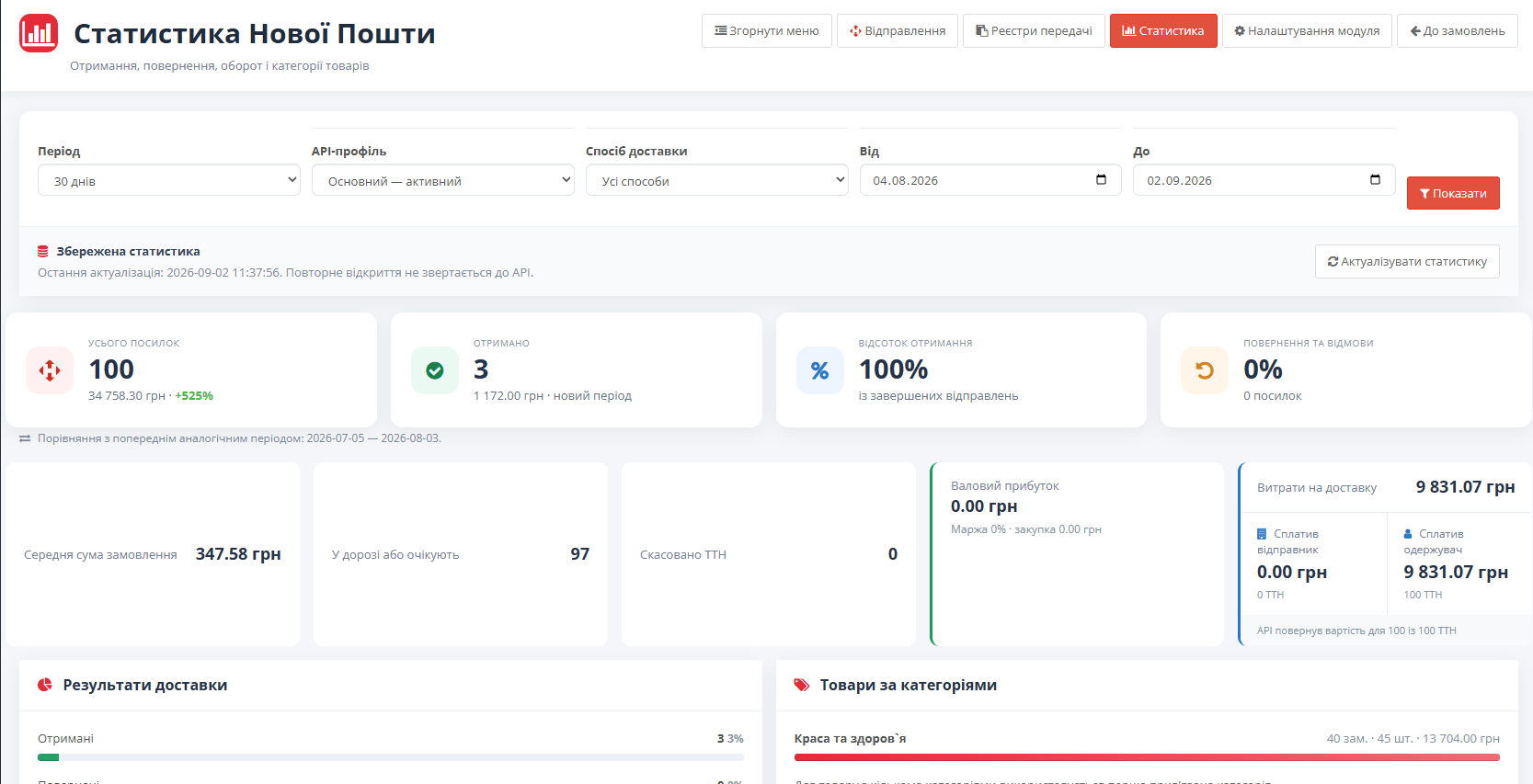The height and width of the screenshot is (784, 1533).
Task: Click Актуалізувати статистику button
Action: click(x=1407, y=261)
